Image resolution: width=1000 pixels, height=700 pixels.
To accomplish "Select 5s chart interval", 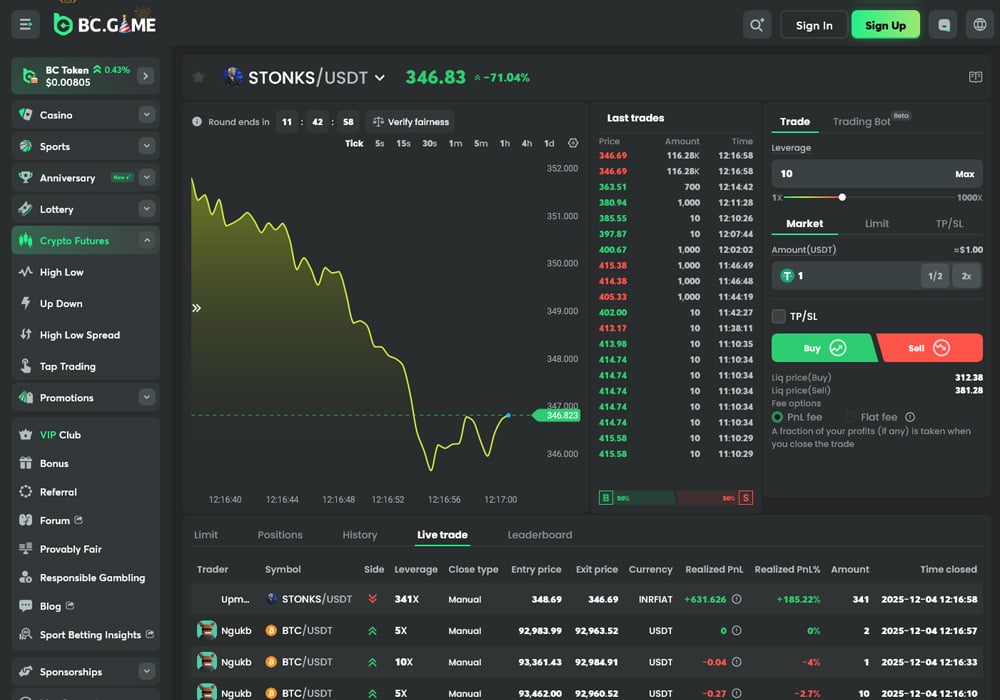I will click(379, 143).
